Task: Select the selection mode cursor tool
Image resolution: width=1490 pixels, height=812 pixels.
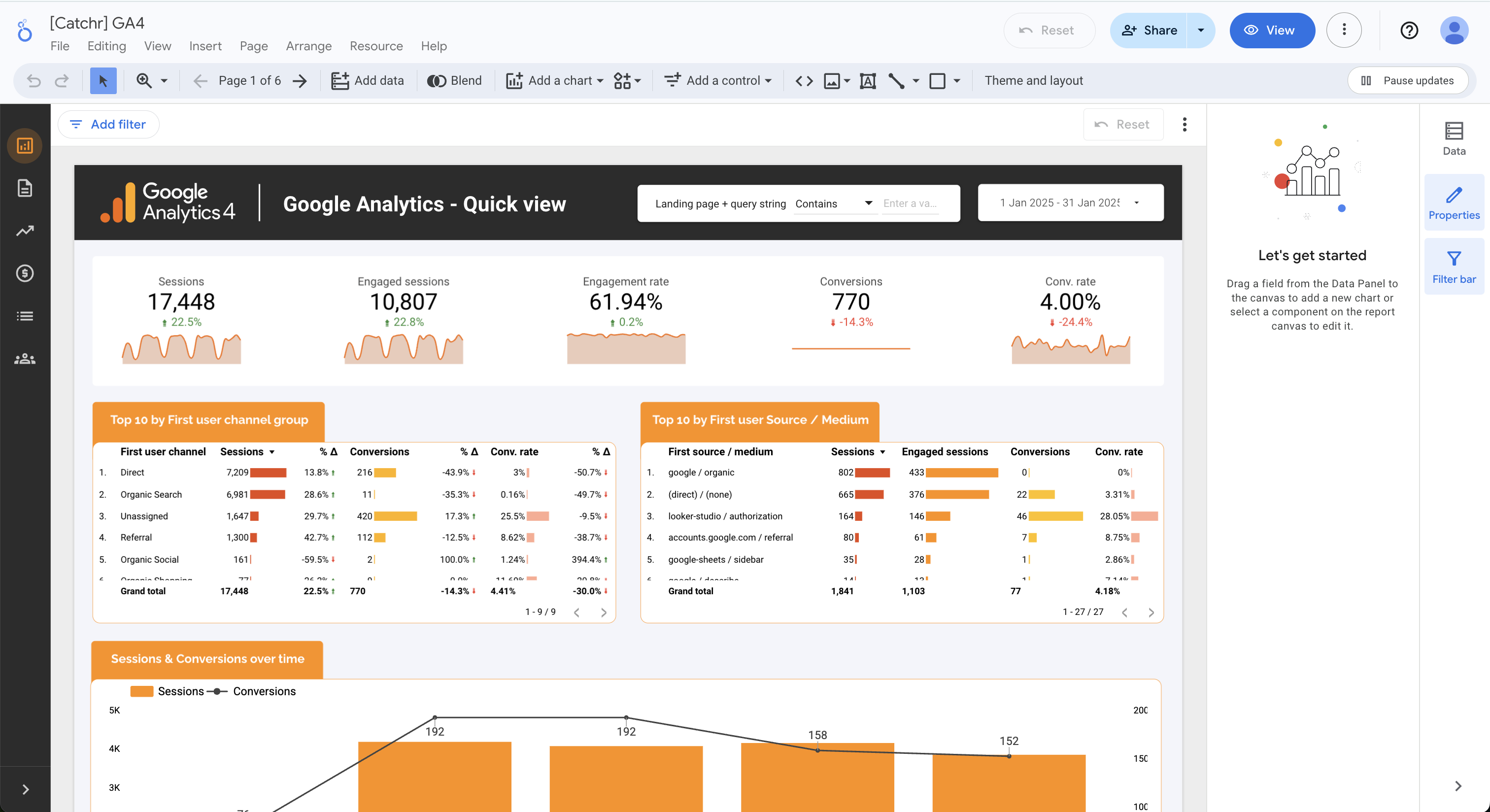Action: [103, 81]
